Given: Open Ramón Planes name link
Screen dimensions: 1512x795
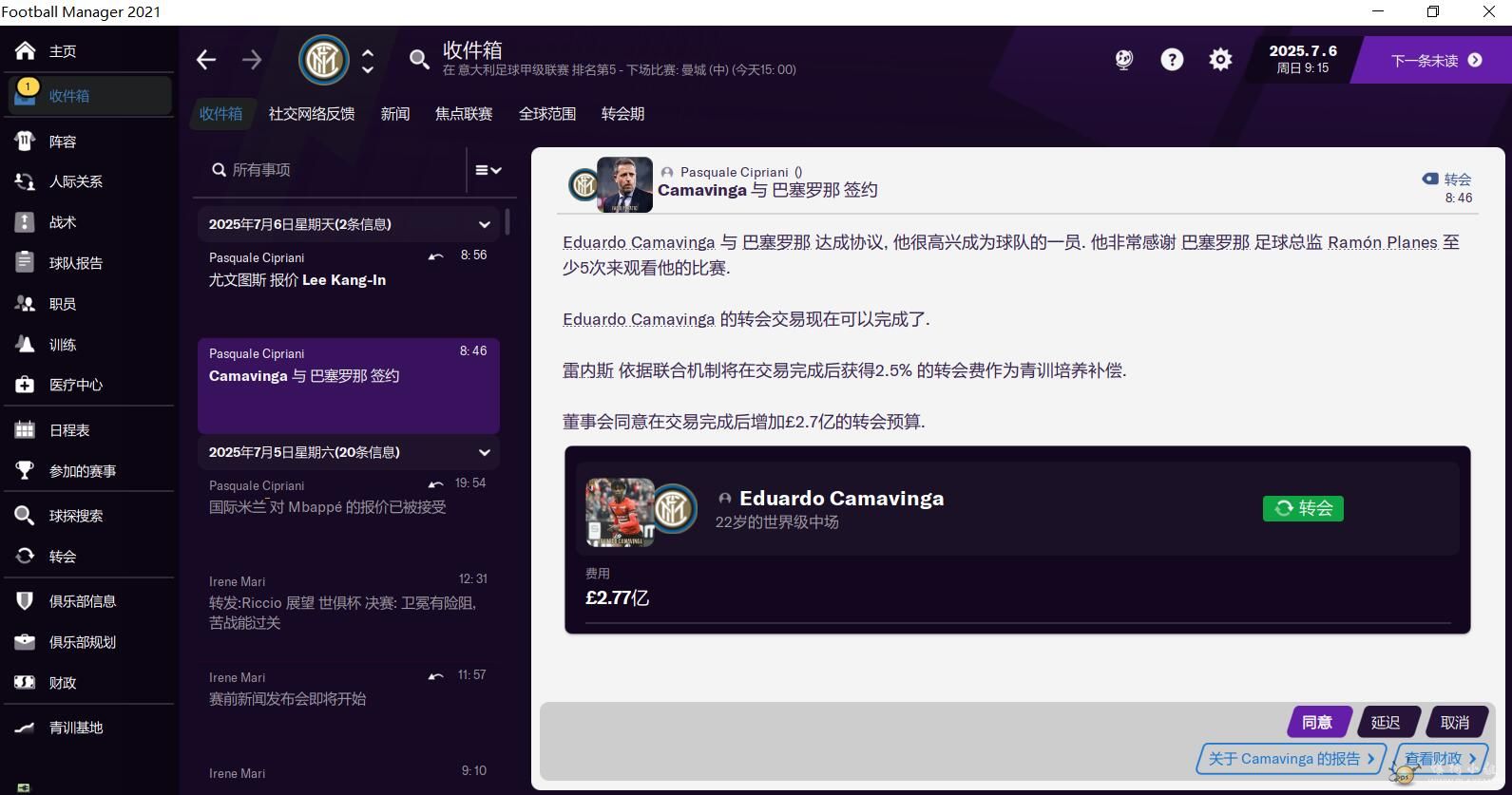Looking at the screenshot, I should click(x=1383, y=242).
